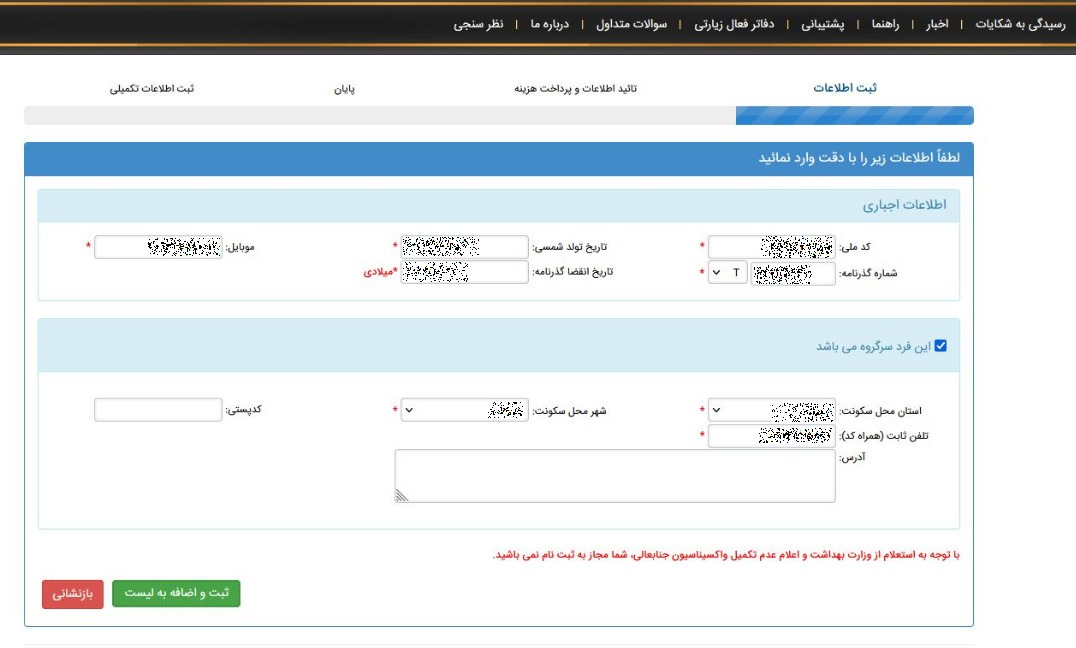Expand the 'شهر محل سکونت' city dropdown
This screenshot has height=648, width=1076.
[x=464, y=410]
